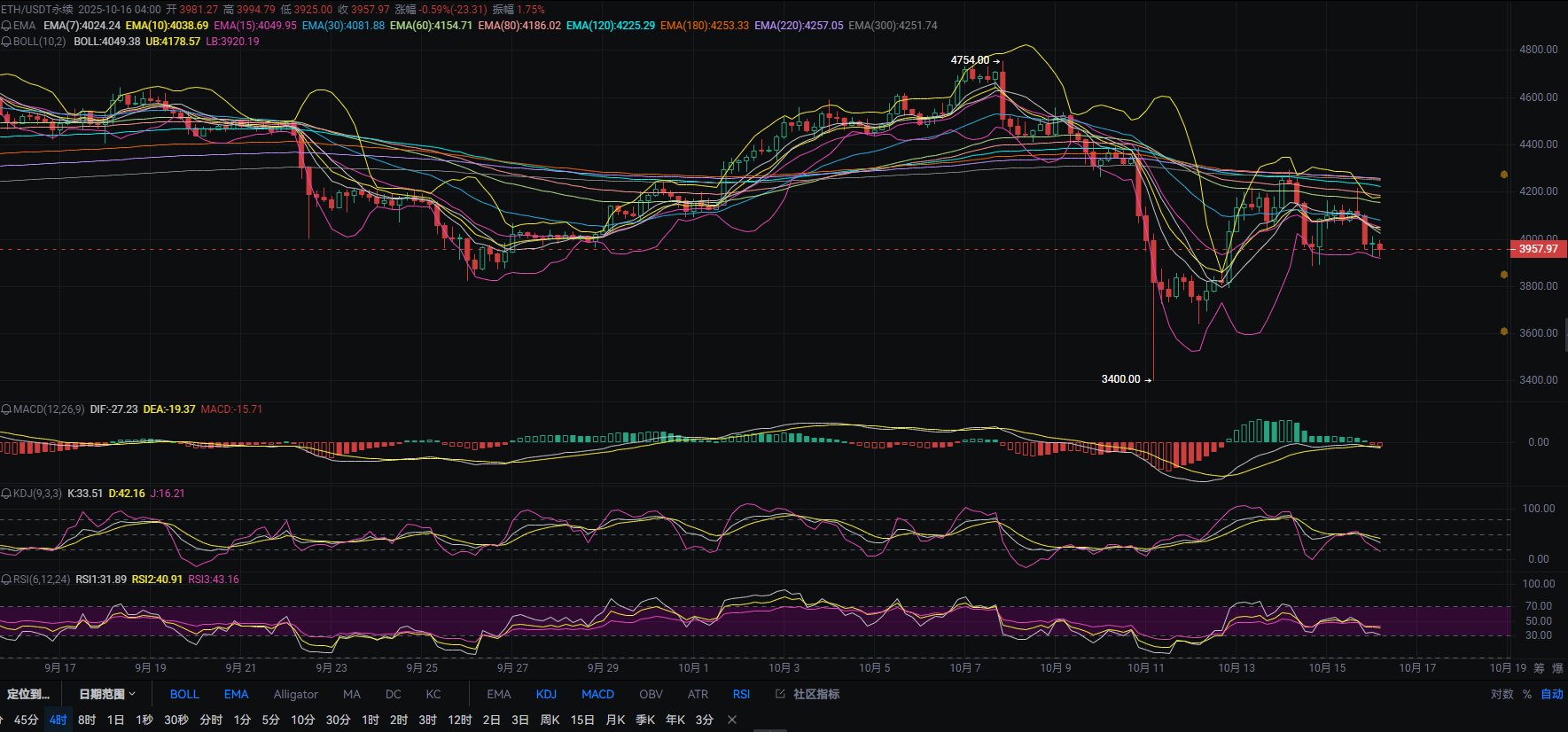Click the 自动 auto scale button
Screen dimensions: 1568x732
point(1551,694)
